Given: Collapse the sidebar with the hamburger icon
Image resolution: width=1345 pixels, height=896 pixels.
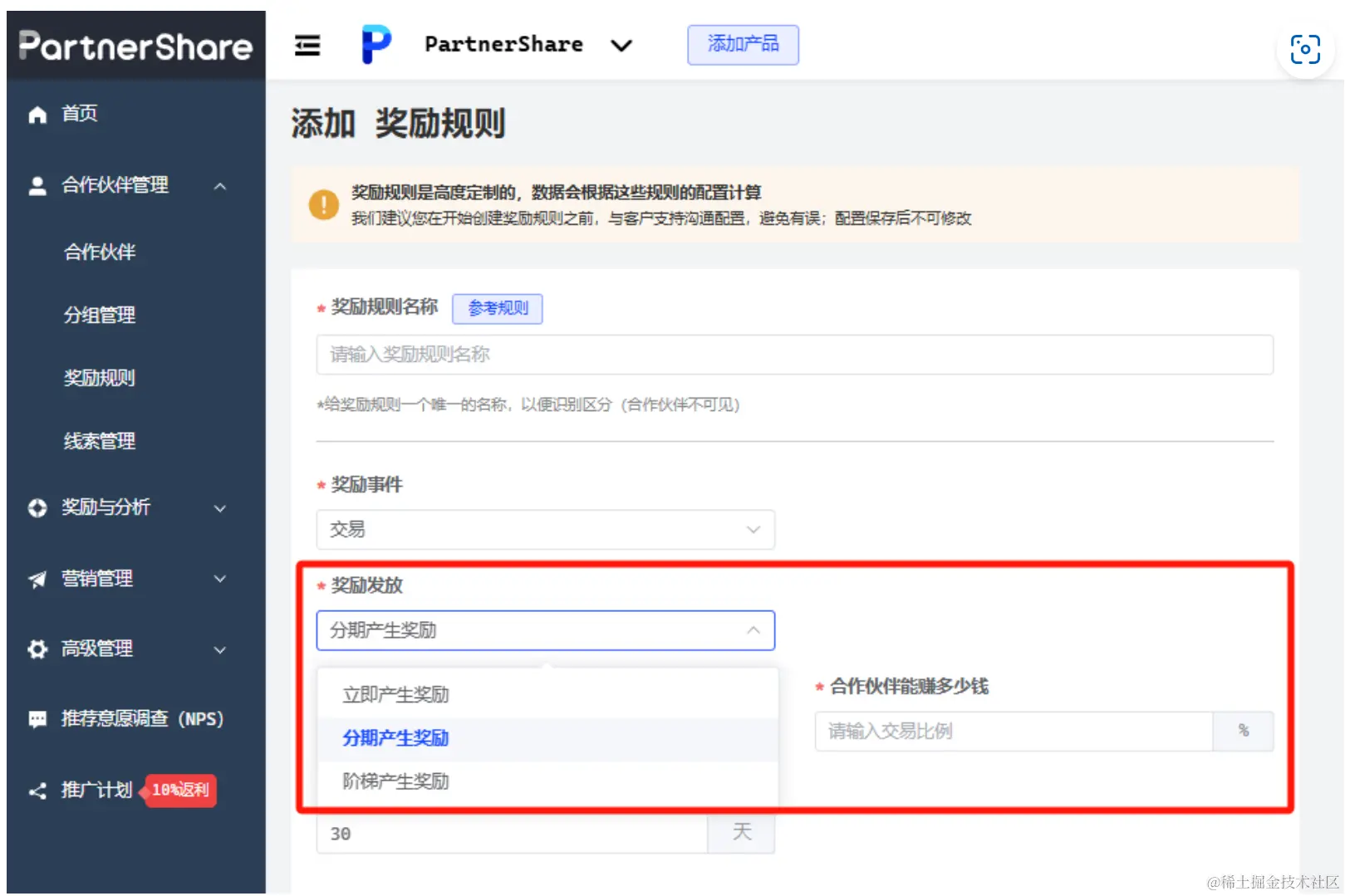Looking at the screenshot, I should tap(307, 46).
